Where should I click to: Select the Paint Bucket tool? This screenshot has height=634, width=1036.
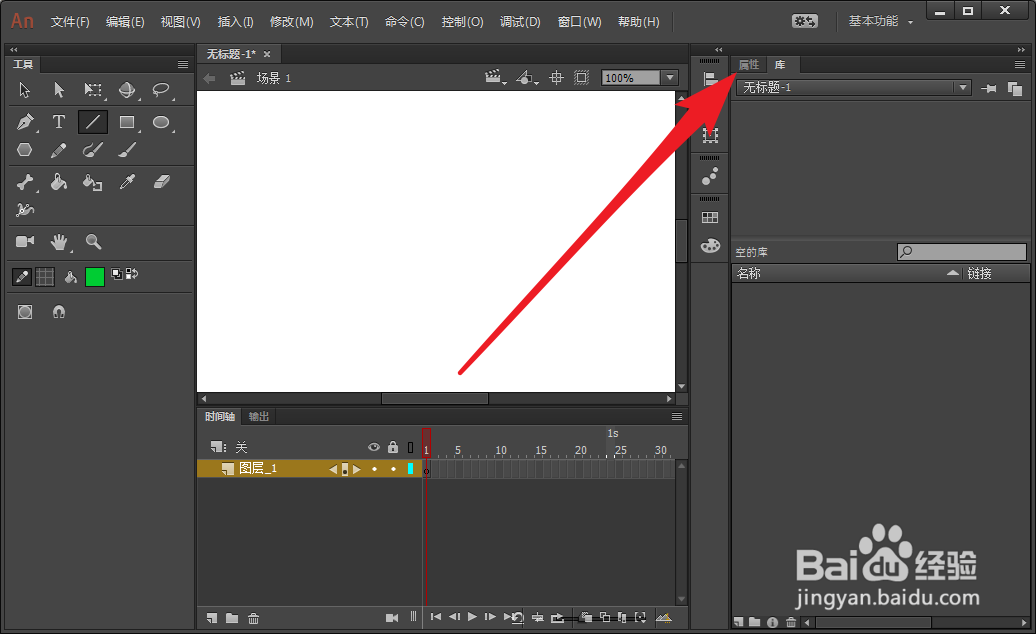[59, 182]
